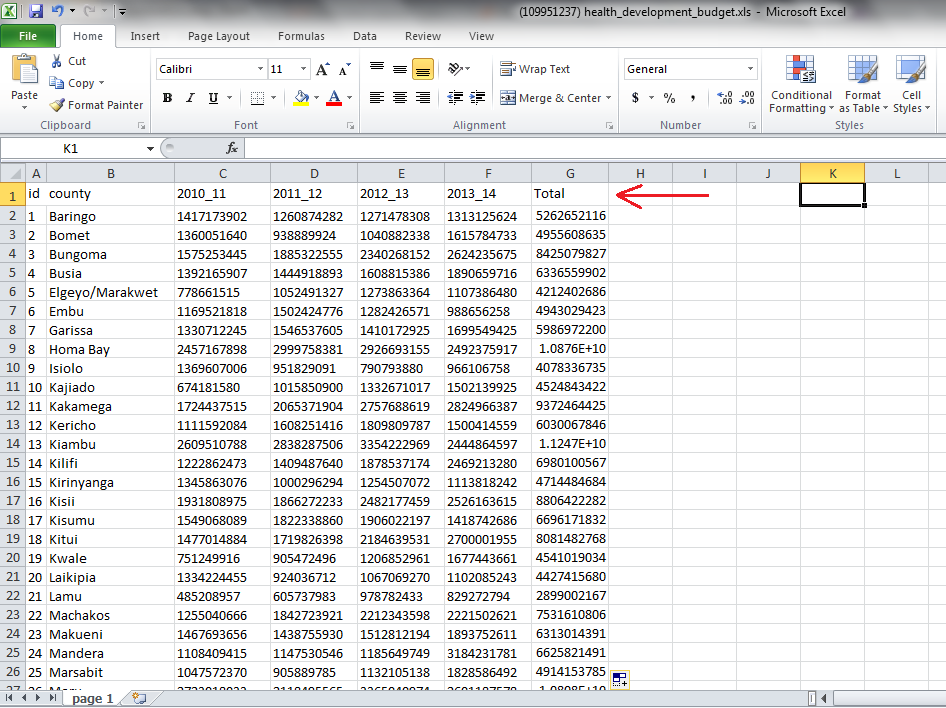Switch to the Review tab
Image resolution: width=946 pixels, height=708 pixels.
click(422, 36)
